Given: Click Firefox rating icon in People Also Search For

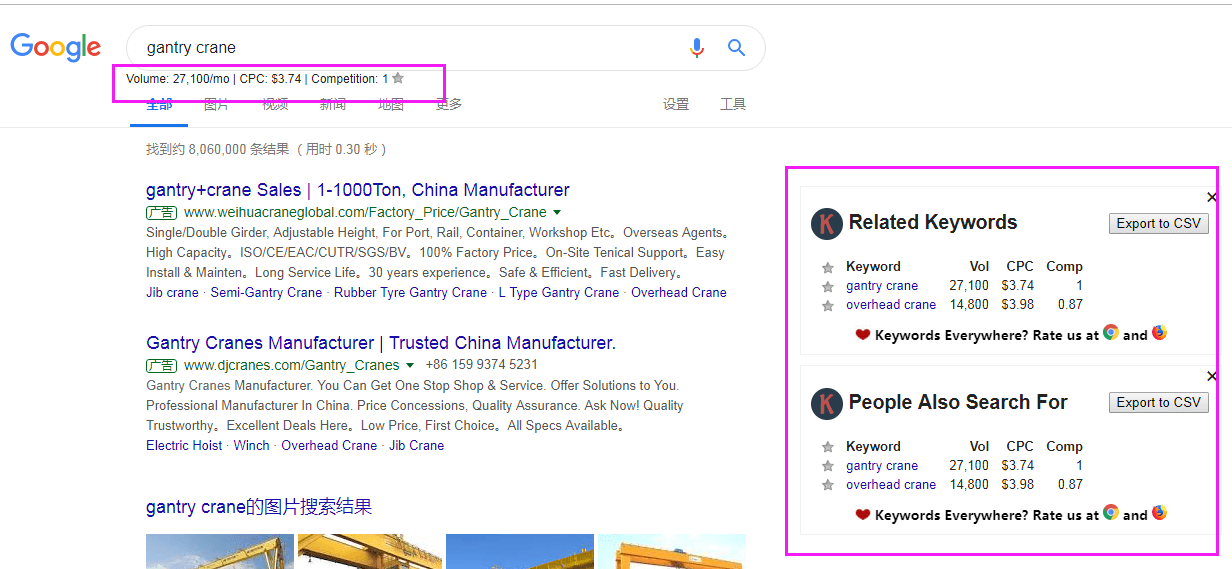Looking at the screenshot, I should [x=1159, y=513].
